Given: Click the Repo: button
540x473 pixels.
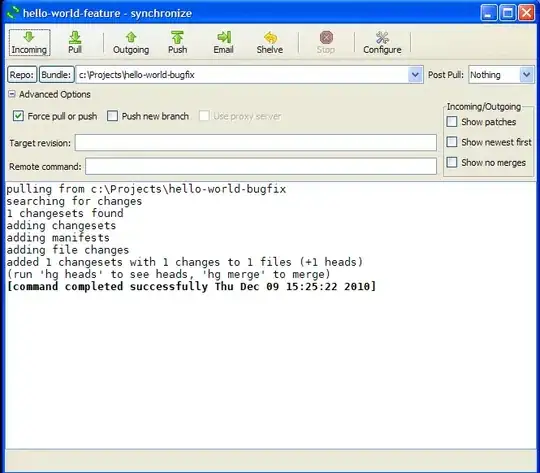Looking at the screenshot, I should pos(22,75).
